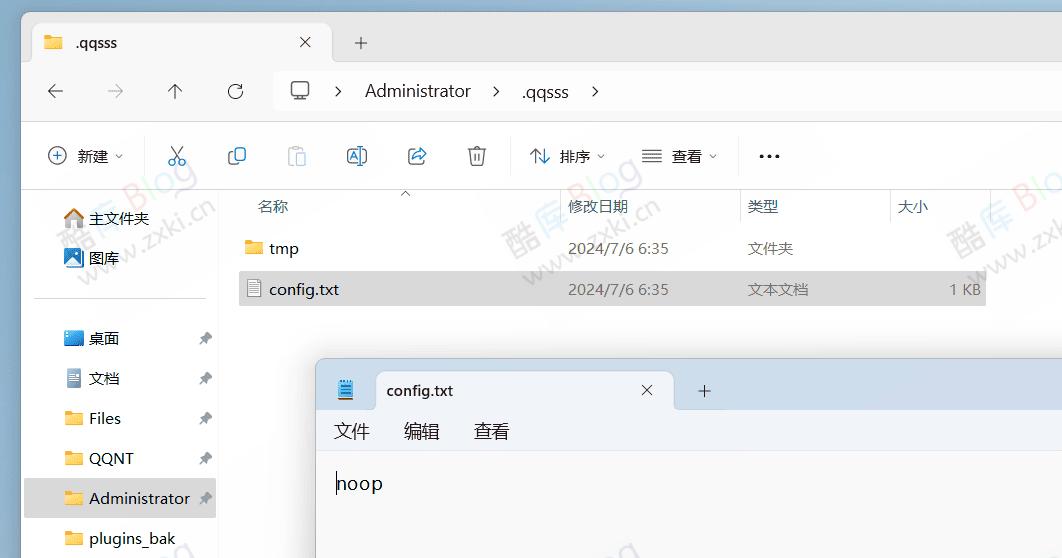Screen dimensions: 1062x558
Task: Click .qqsss in the address breadcrumb
Action: click(x=545, y=92)
